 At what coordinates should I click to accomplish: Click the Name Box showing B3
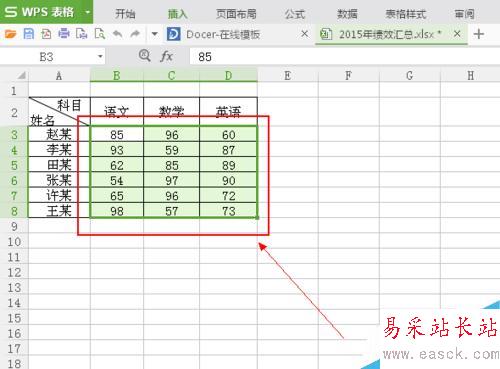click(x=47, y=57)
